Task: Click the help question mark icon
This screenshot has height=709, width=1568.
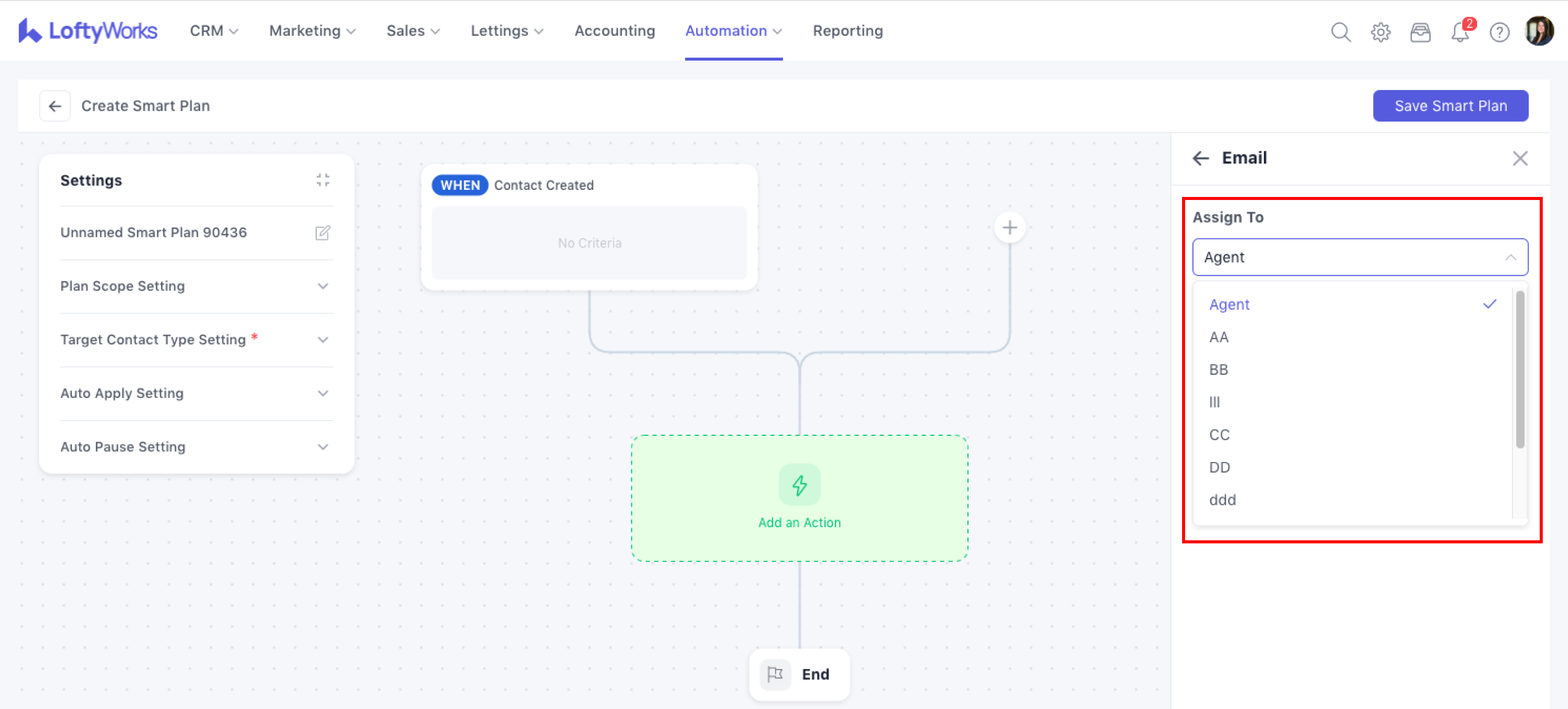Action: pyautogui.click(x=1499, y=32)
